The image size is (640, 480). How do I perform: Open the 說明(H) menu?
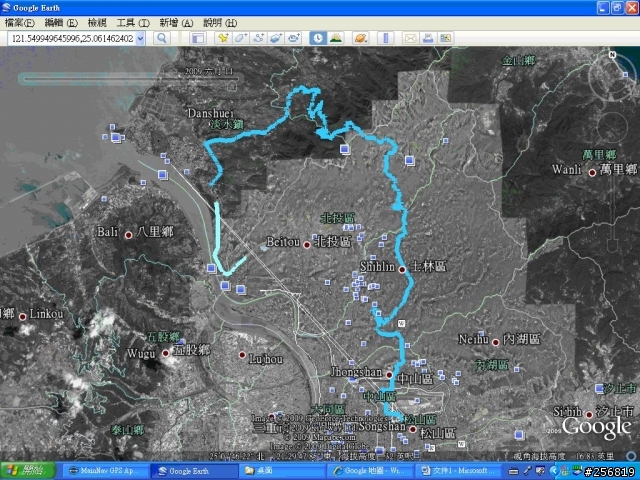(x=220, y=23)
